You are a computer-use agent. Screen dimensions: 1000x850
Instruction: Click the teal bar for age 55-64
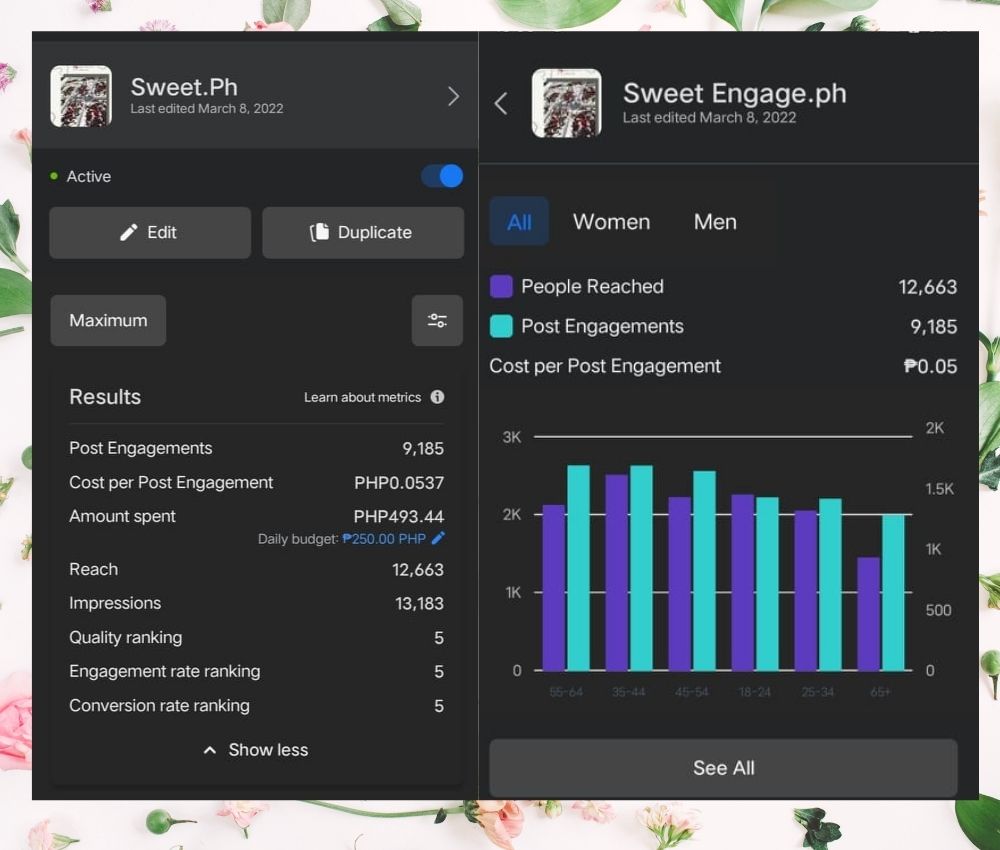[578, 568]
